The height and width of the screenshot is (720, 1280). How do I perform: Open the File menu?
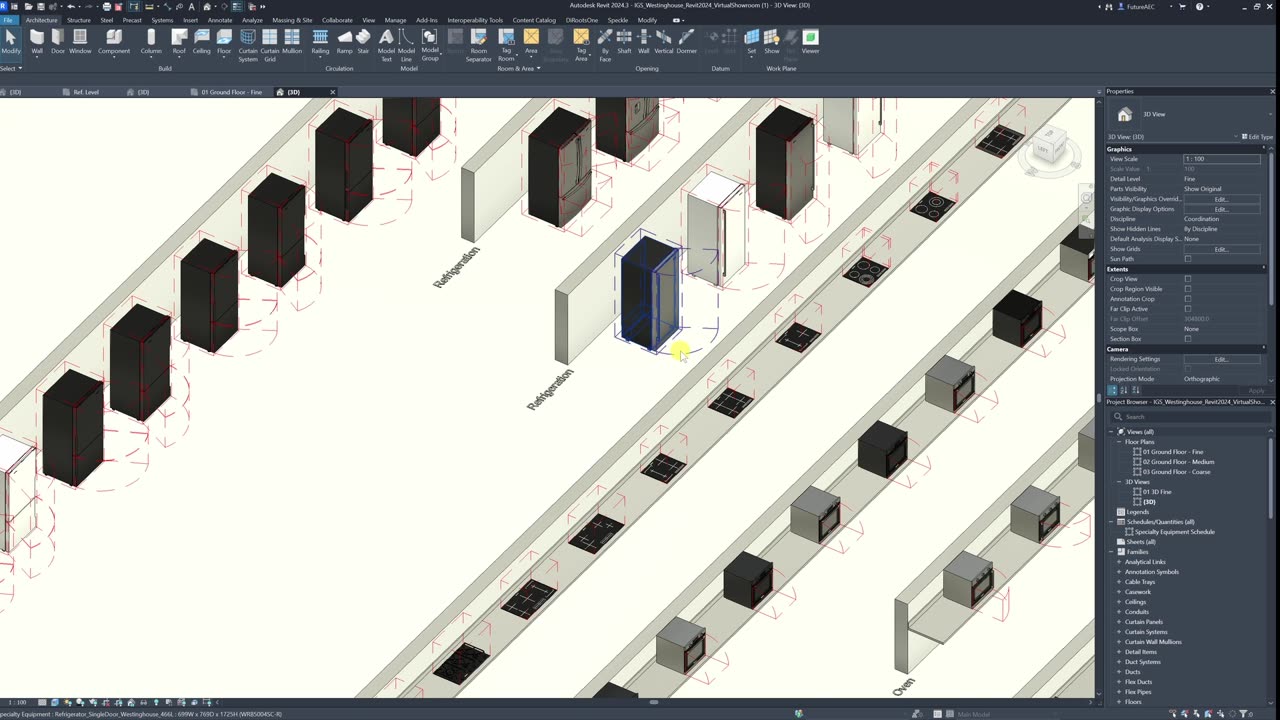(x=8, y=20)
